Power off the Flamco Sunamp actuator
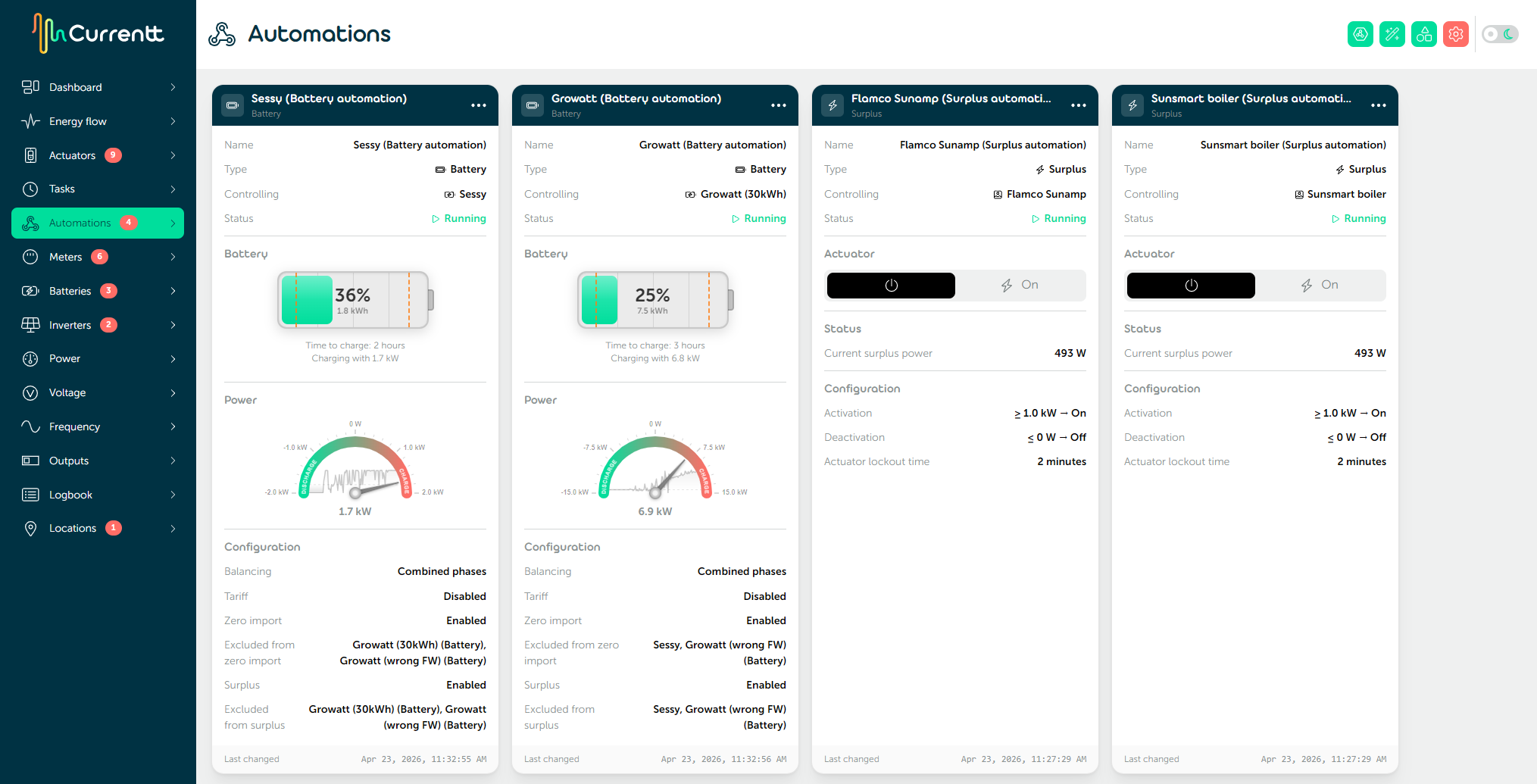Viewport: 1537px width, 784px height. [x=890, y=285]
